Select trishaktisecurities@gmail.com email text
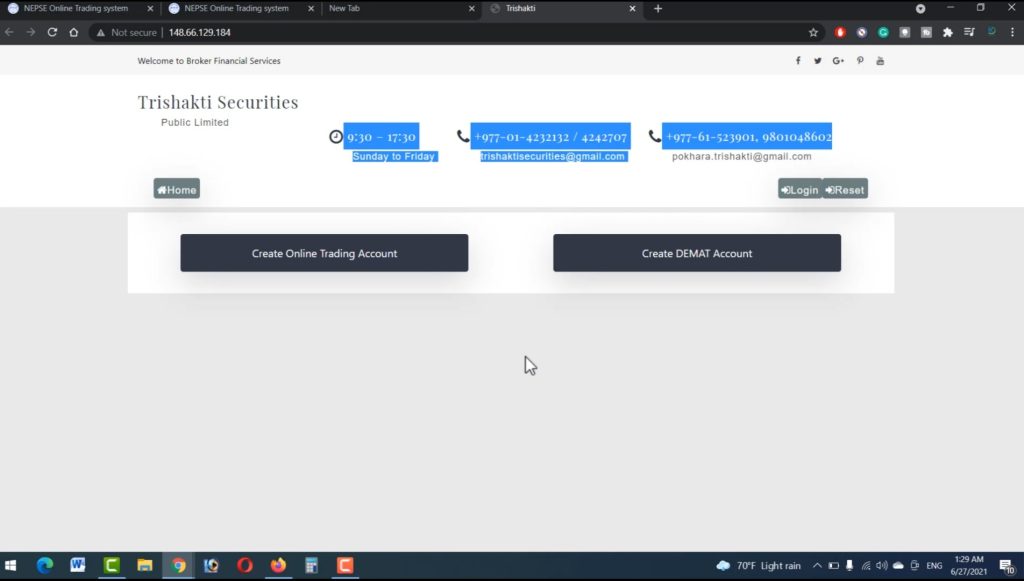 click(552, 157)
